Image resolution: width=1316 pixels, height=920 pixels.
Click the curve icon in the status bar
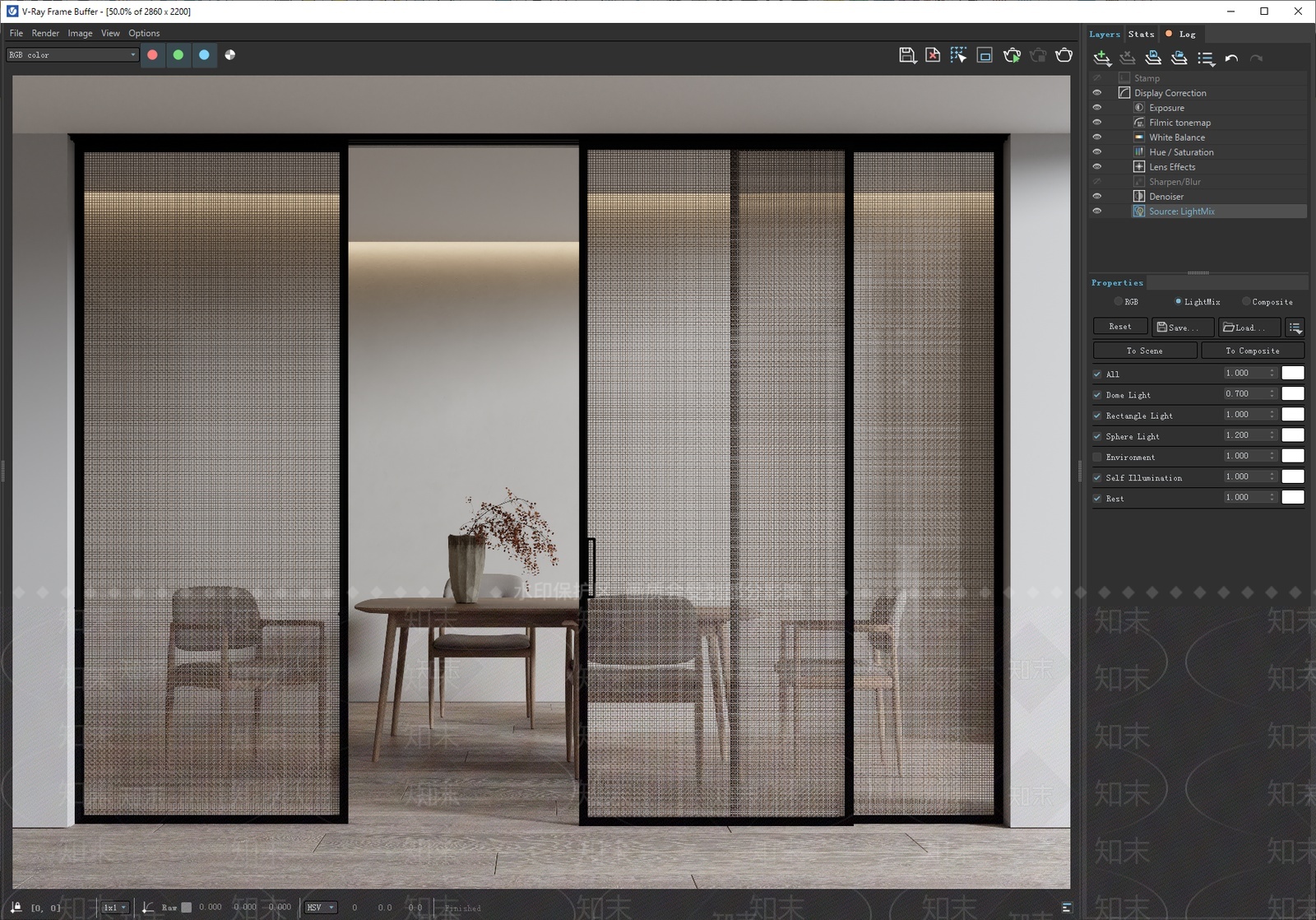(x=148, y=907)
